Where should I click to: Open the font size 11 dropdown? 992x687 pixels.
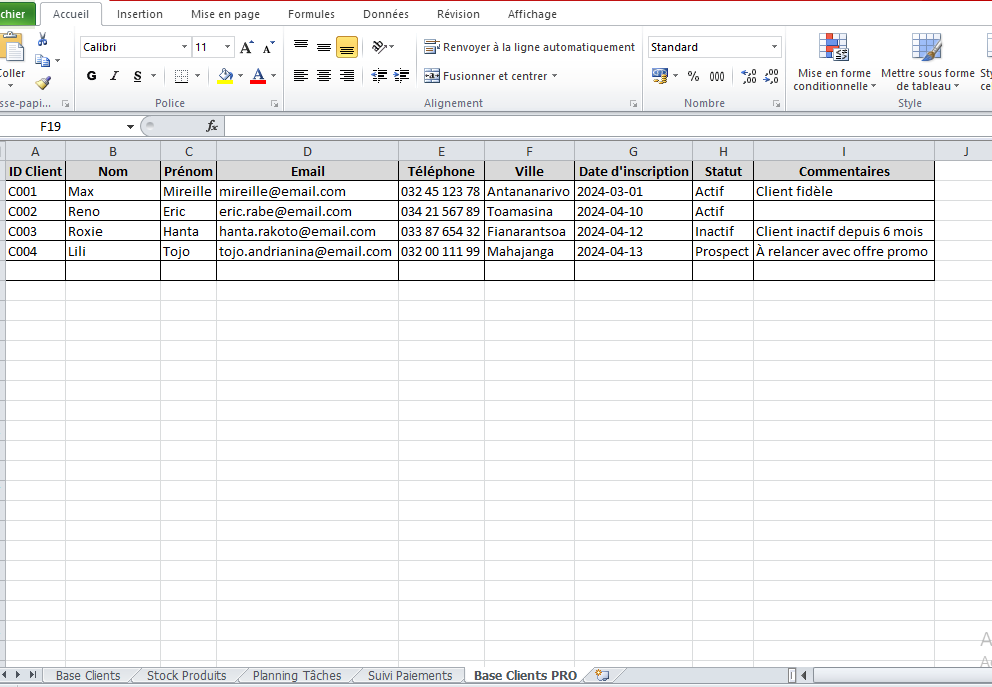pos(227,47)
